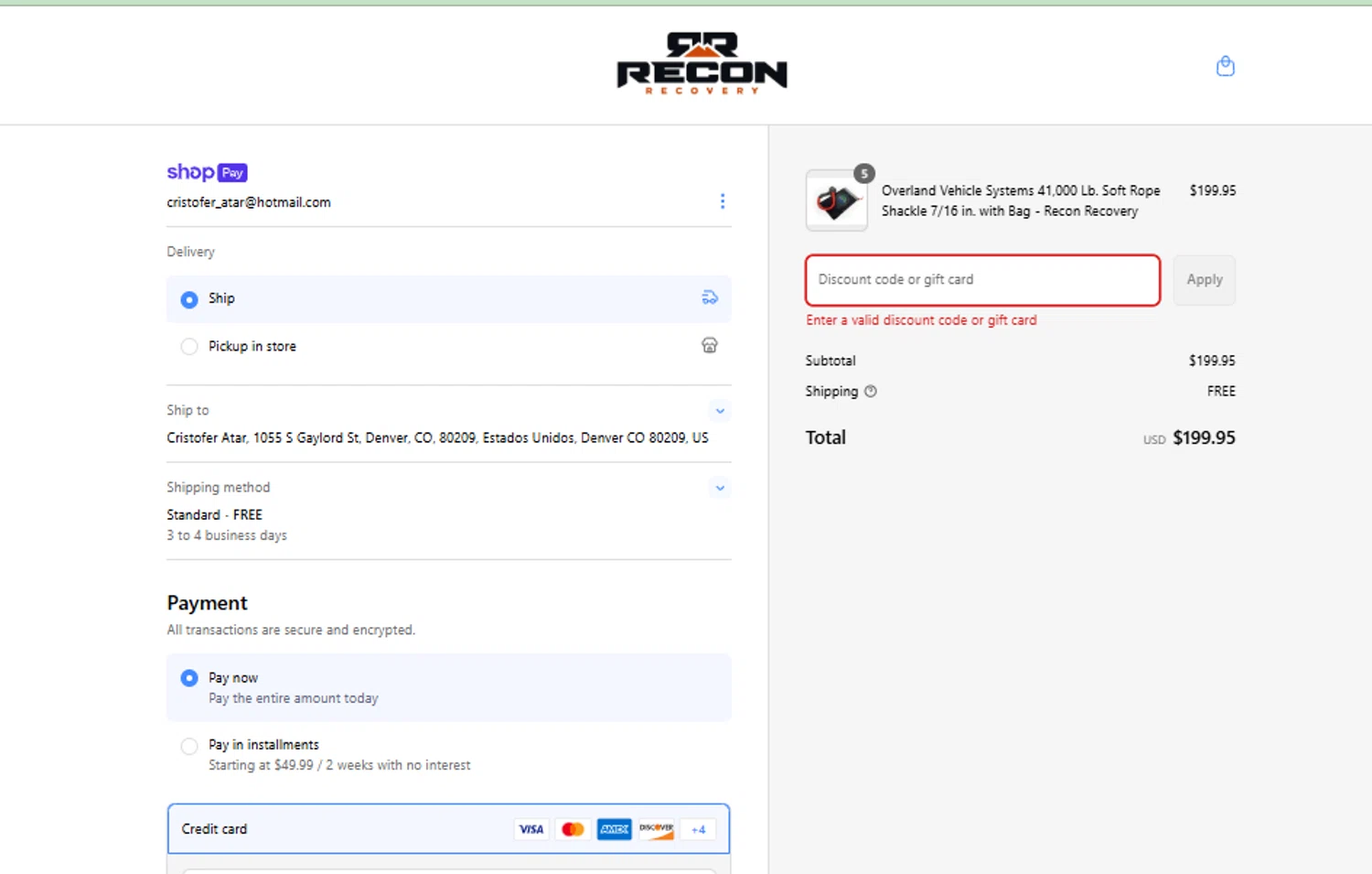
Task: Click the Delivery label
Action: [190, 252]
